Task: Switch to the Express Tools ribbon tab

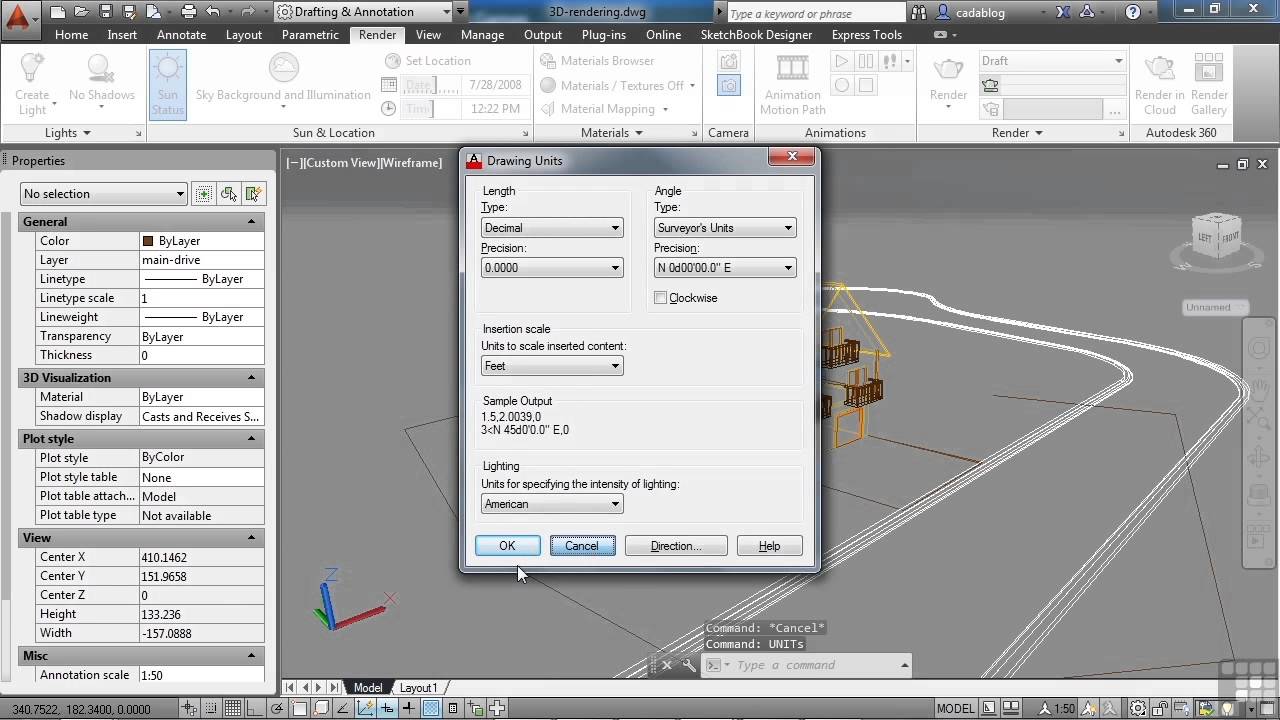Action: tap(867, 34)
